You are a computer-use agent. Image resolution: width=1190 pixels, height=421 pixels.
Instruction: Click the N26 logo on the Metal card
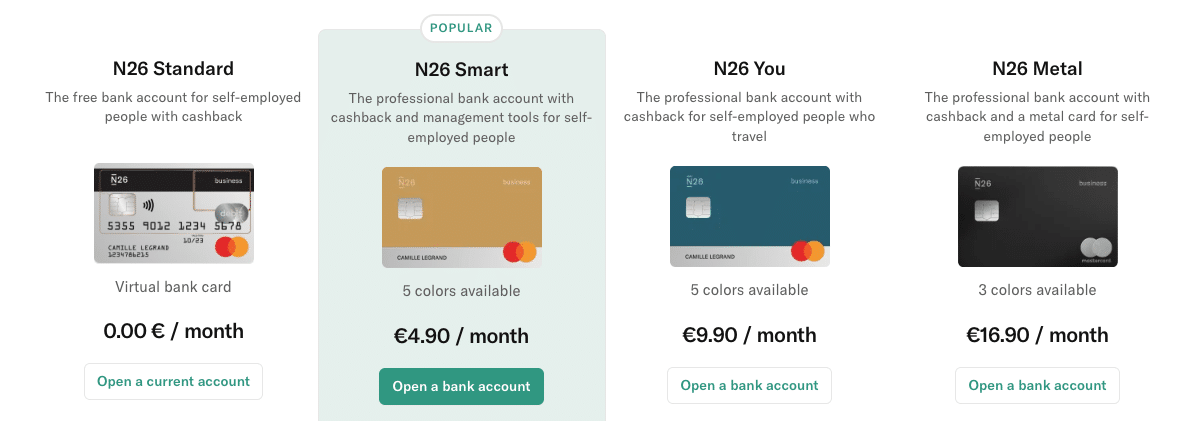tap(983, 182)
